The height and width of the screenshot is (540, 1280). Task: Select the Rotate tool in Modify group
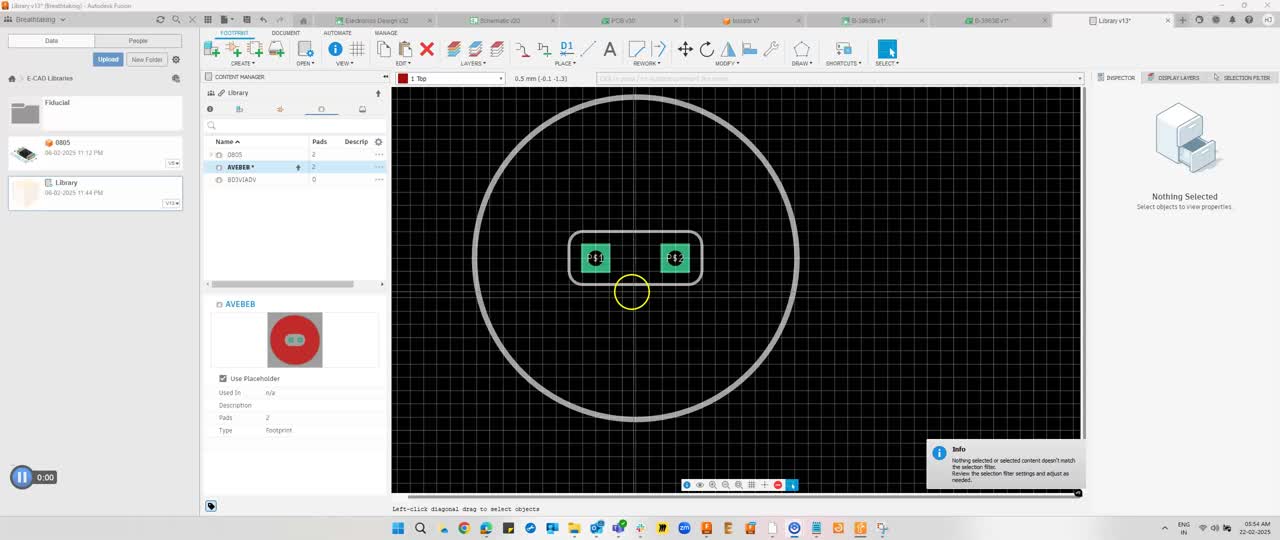(x=707, y=49)
